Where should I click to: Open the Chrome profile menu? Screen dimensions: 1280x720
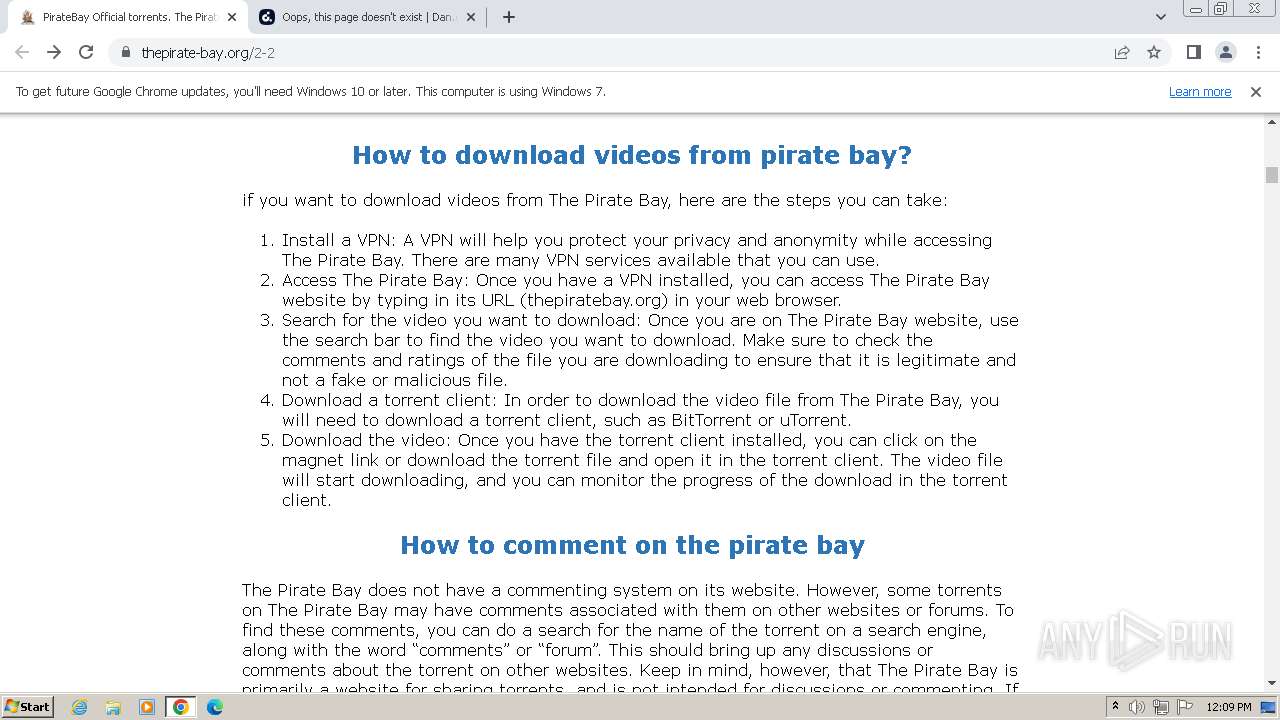pyautogui.click(x=1226, y=52)
